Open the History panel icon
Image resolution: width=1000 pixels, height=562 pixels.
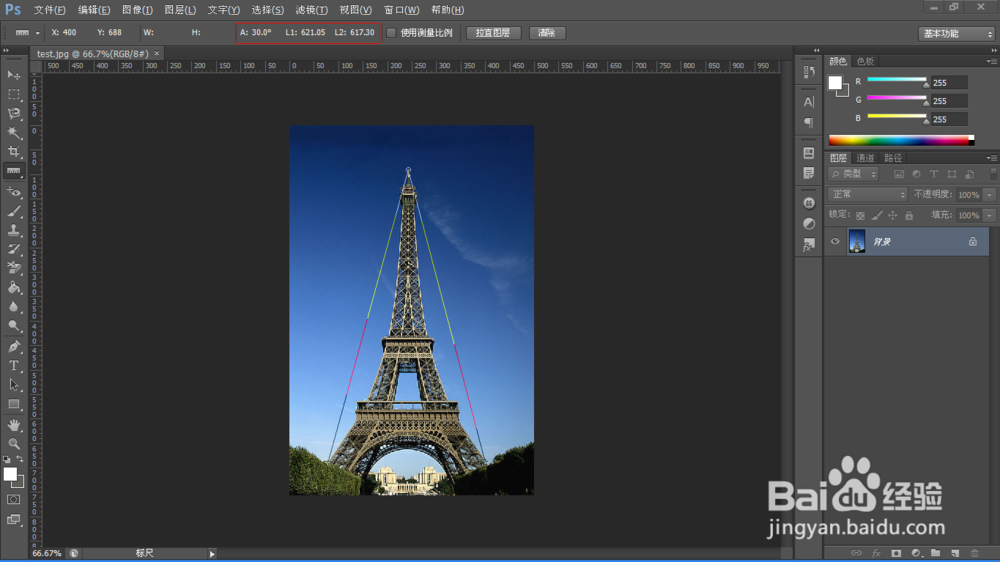point(809,71)
